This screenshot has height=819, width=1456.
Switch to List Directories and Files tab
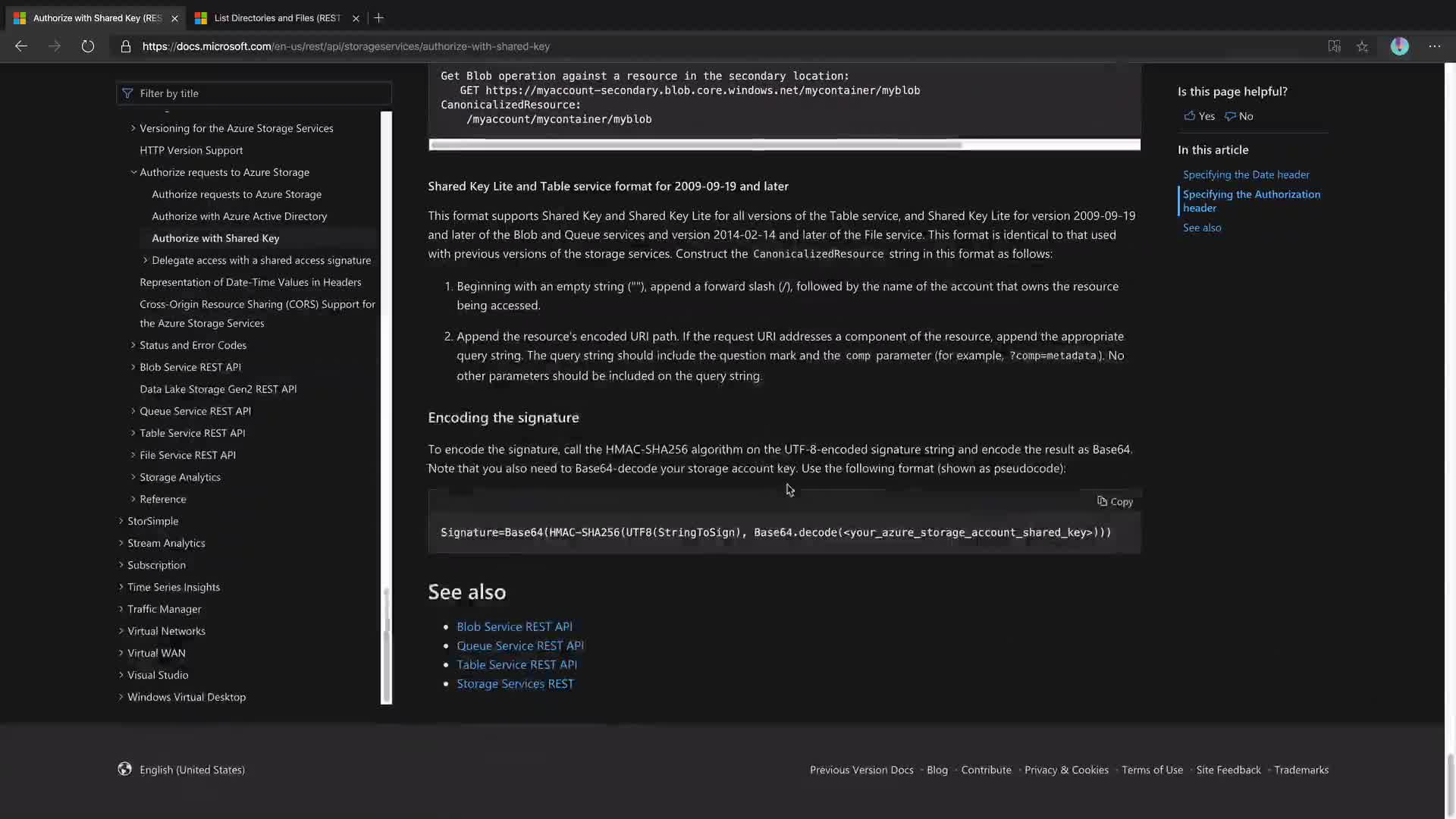[277, 17]
